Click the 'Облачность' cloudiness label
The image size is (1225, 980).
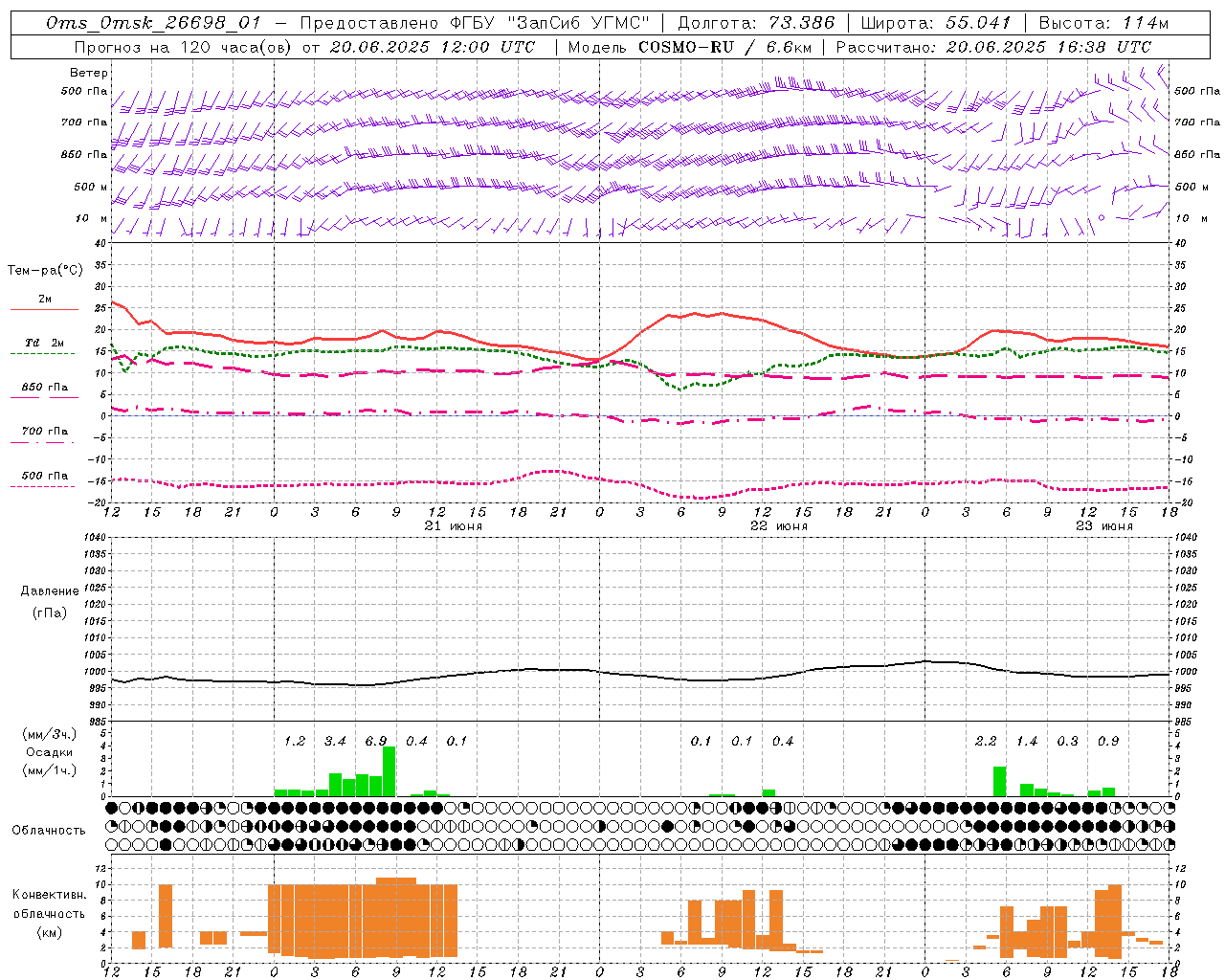coord(49,830)
